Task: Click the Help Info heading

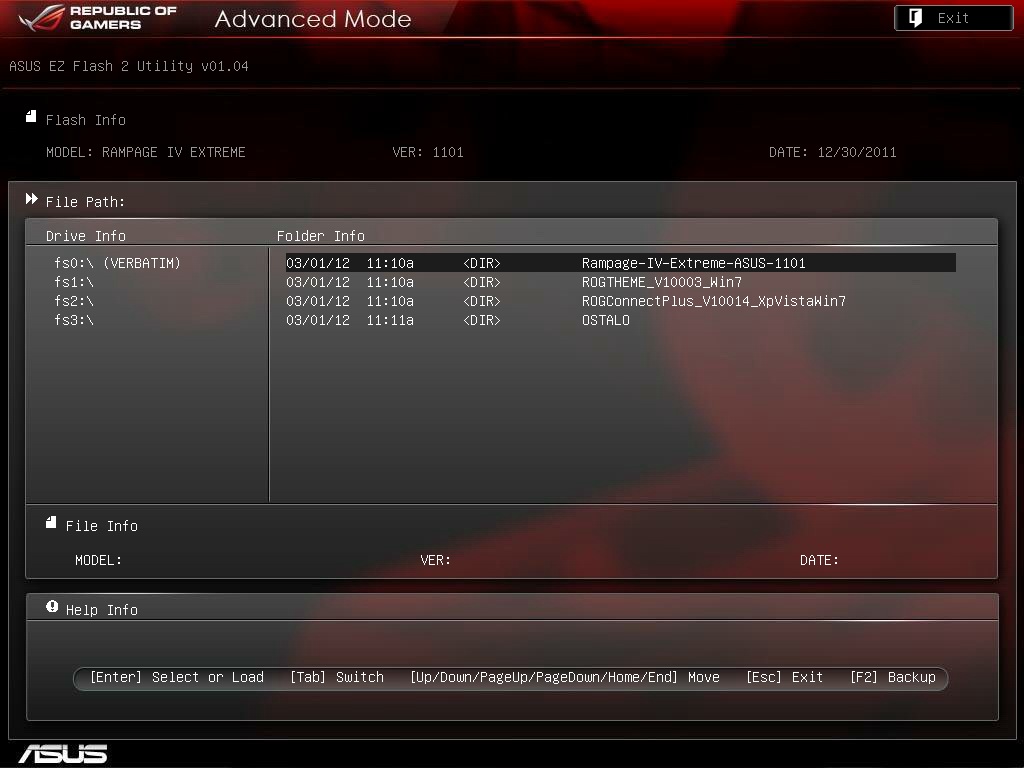Action: pos(102,610)
